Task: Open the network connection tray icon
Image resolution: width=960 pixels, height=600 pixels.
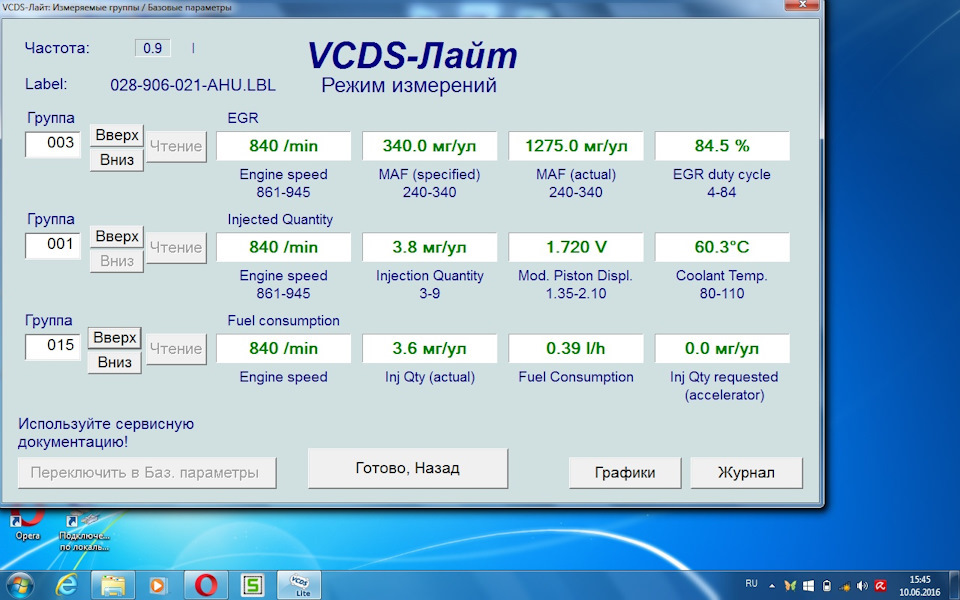Action: click(x=844, y=586)
